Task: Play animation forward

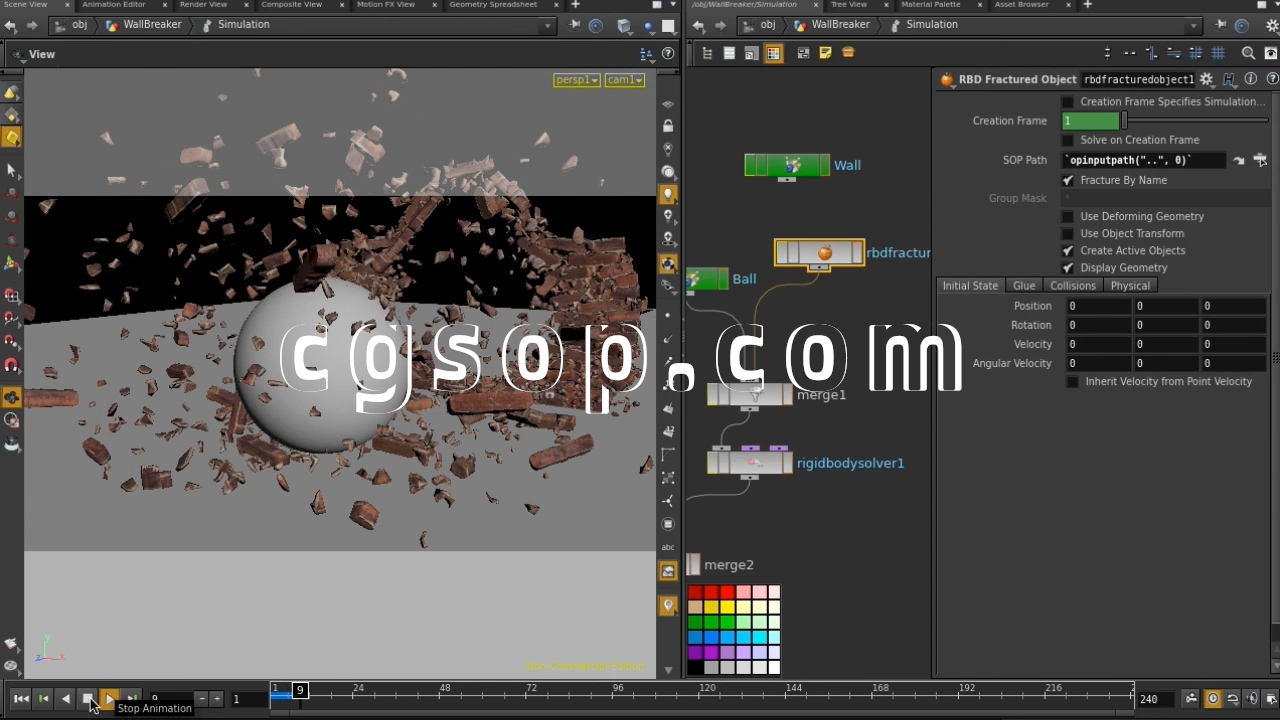Action: [110, 699]
